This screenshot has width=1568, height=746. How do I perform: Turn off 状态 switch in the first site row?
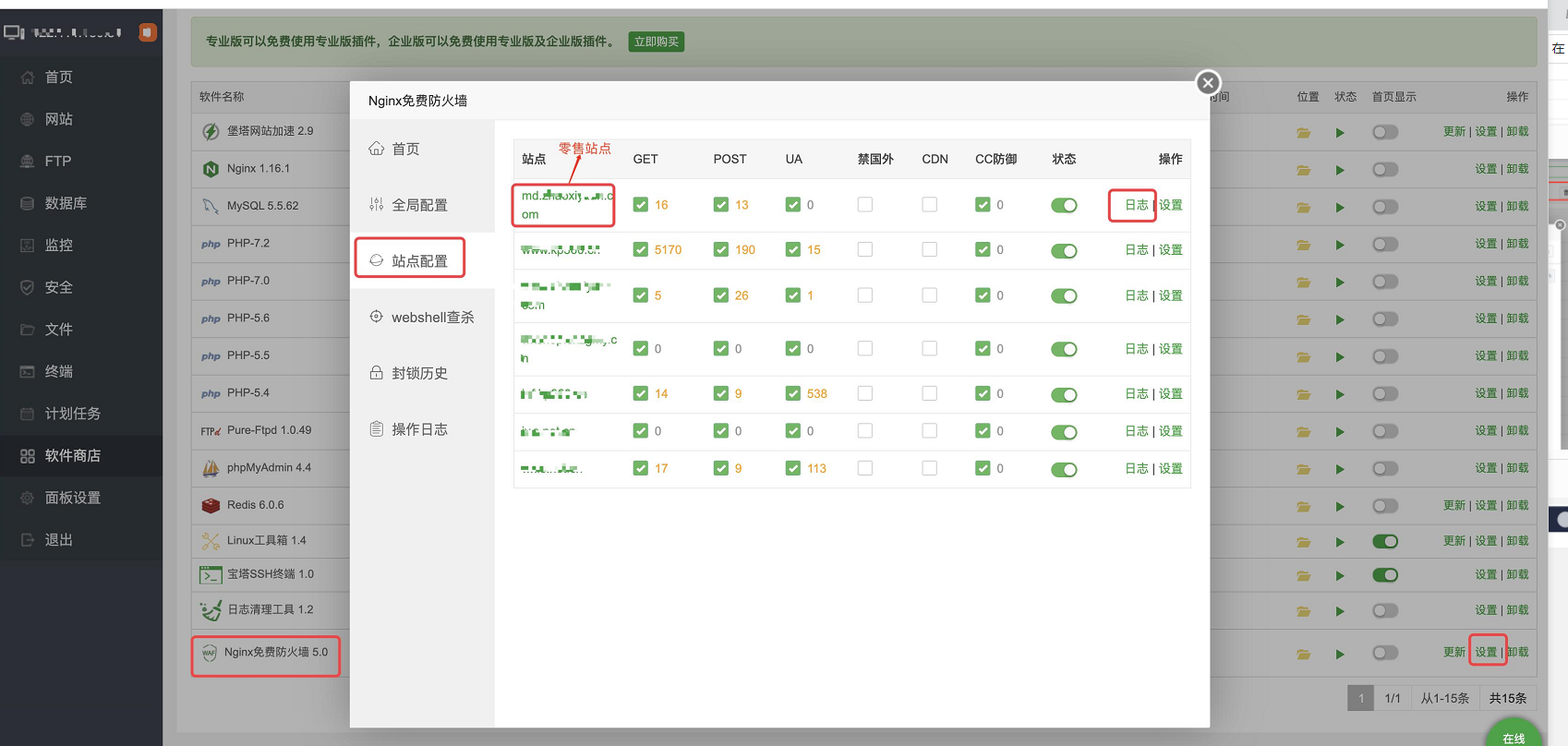point(1064,205)
